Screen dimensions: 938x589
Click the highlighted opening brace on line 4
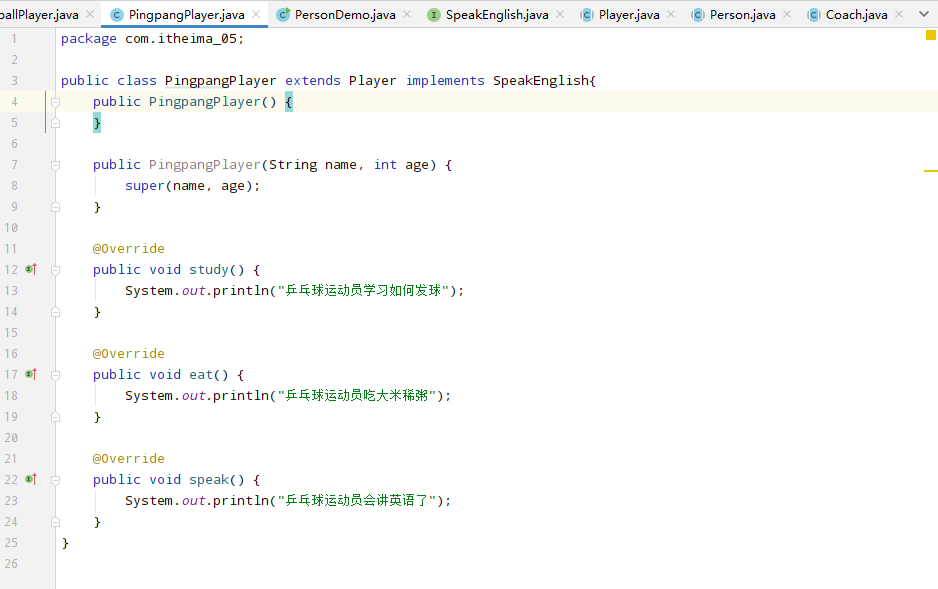pos(289,102)
